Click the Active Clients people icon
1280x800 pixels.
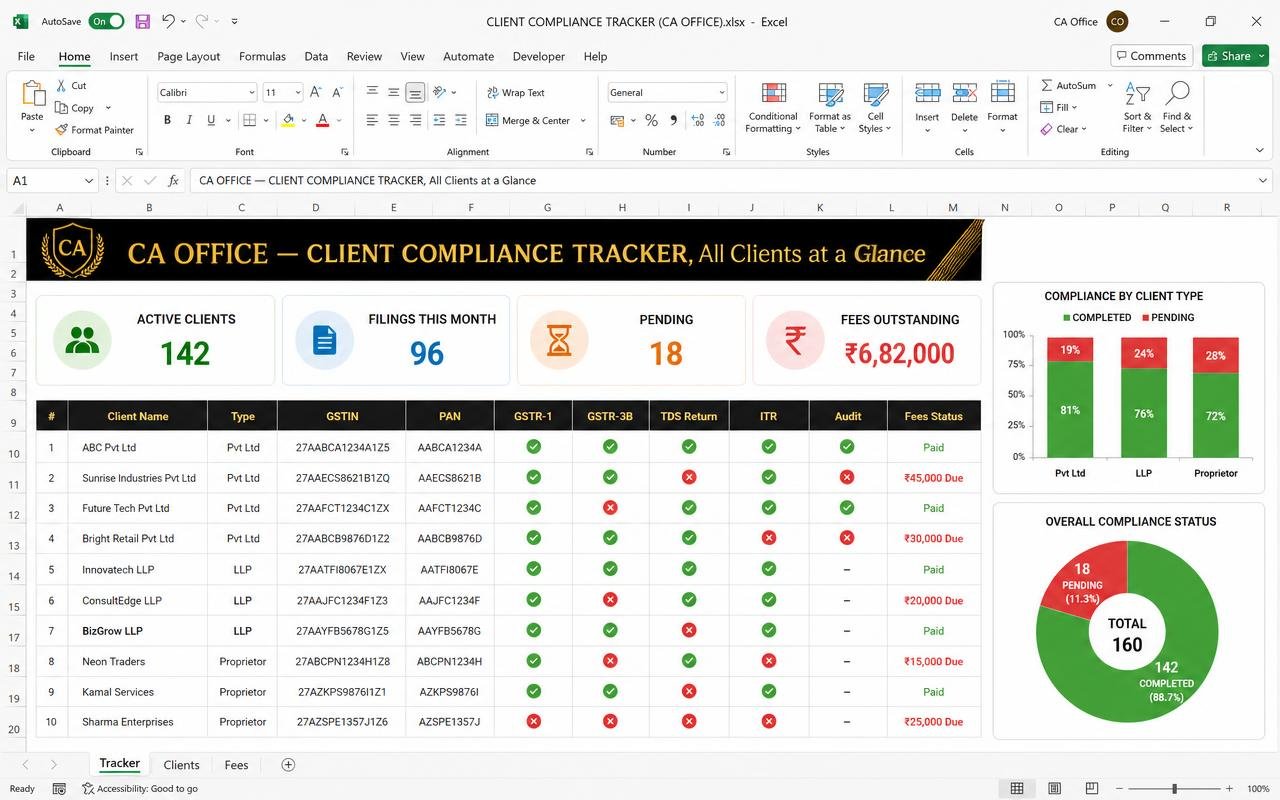82,340
